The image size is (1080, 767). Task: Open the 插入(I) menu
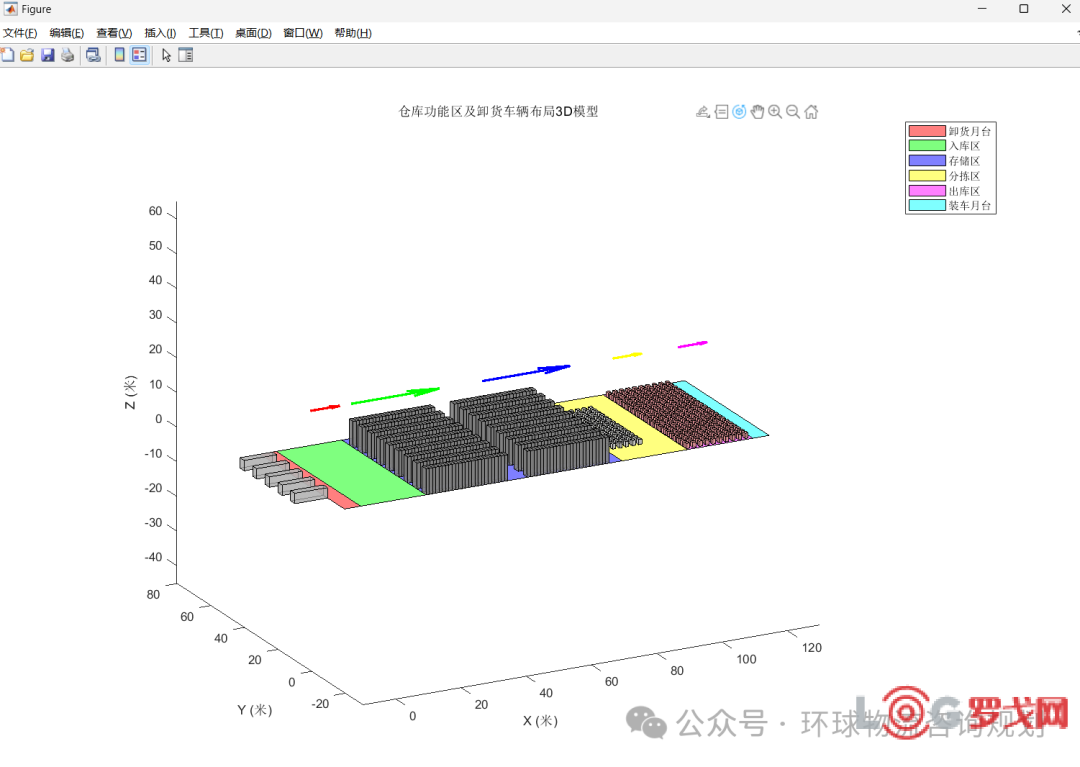pos(160,33)
